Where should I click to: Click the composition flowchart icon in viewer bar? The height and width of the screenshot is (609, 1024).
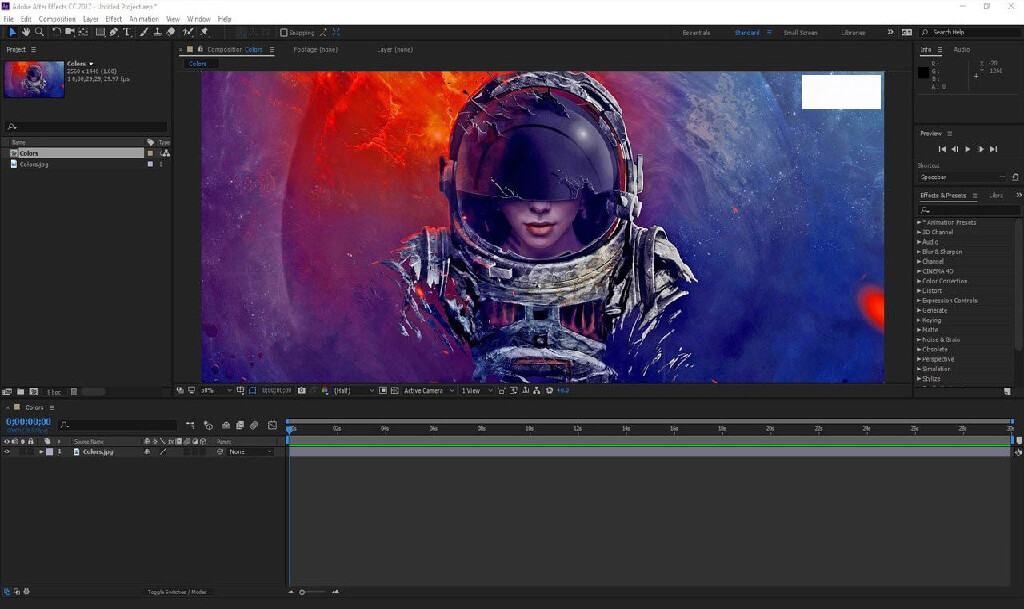537,390
